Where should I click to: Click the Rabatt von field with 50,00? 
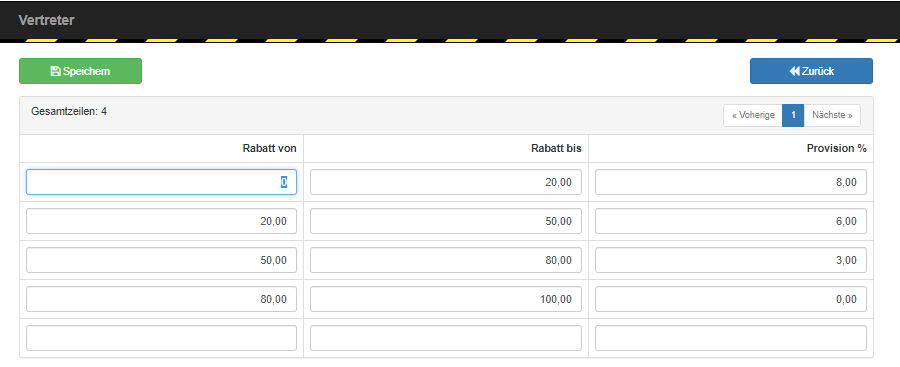pyautogui.click(x=161, y=260)
